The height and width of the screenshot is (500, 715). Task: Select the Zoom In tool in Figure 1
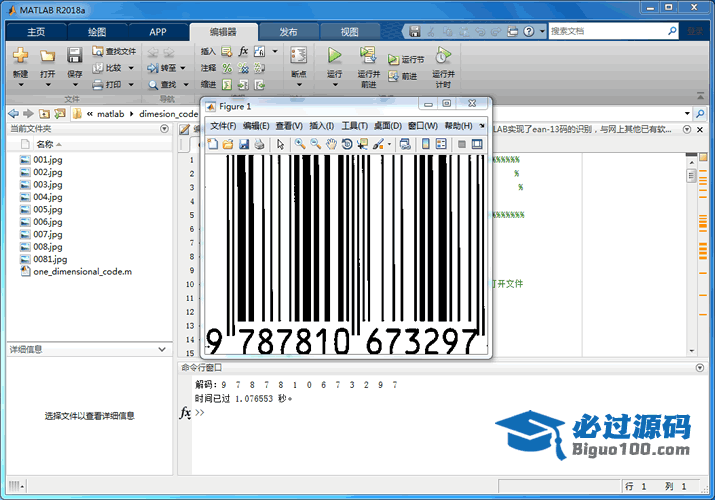[299, 144]
